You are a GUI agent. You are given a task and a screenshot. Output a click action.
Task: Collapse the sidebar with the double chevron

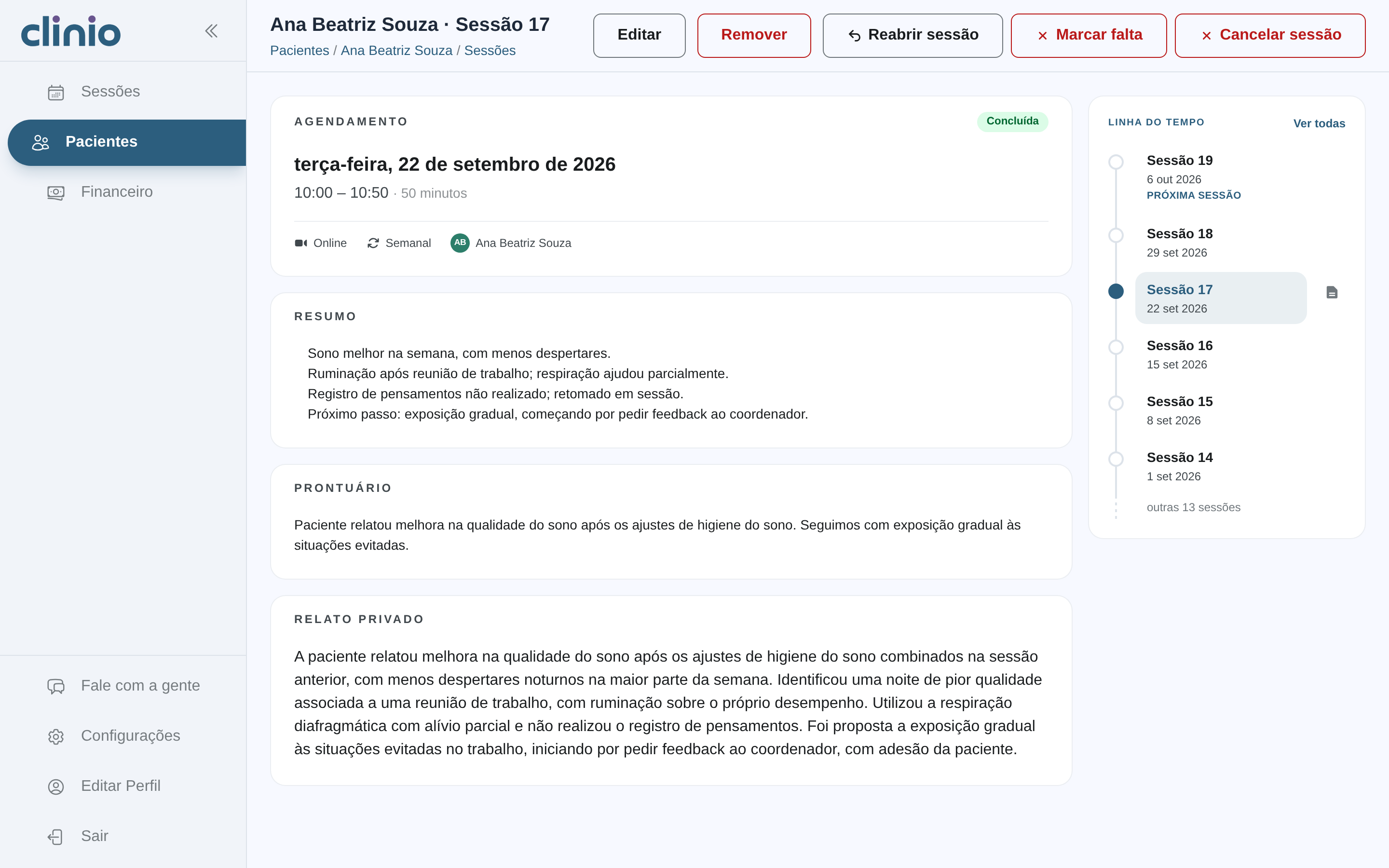(211, 31)
